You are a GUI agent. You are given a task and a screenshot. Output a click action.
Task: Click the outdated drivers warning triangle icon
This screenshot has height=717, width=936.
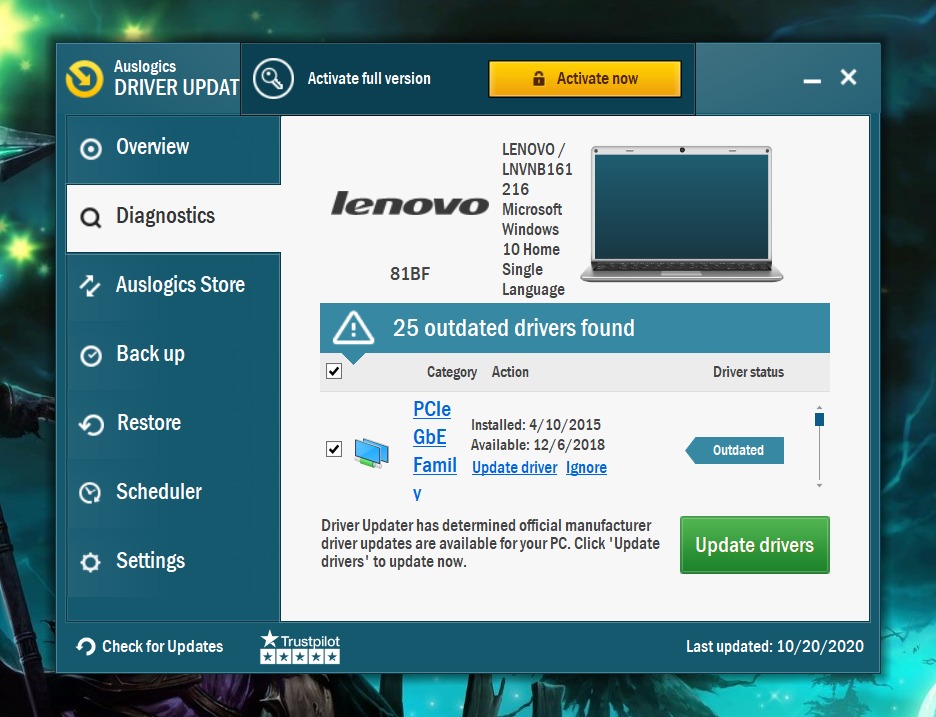353,328
